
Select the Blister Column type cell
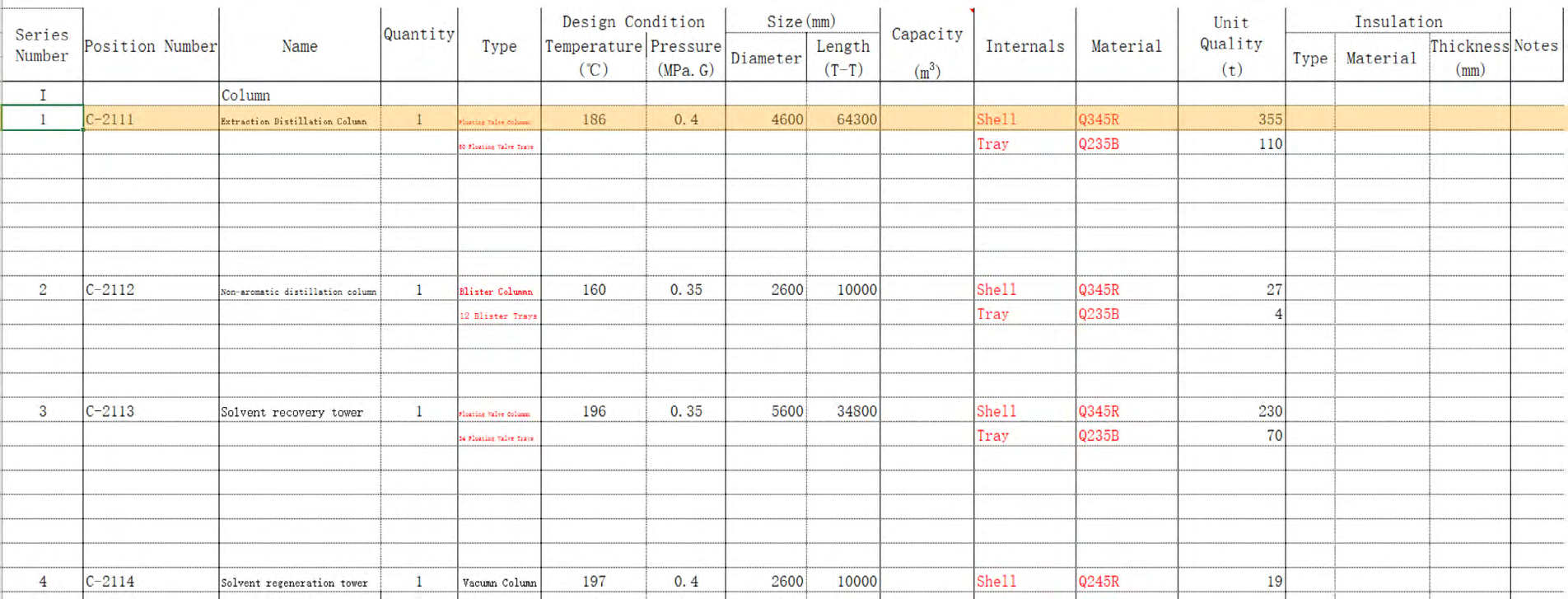(x=499, y=289)
